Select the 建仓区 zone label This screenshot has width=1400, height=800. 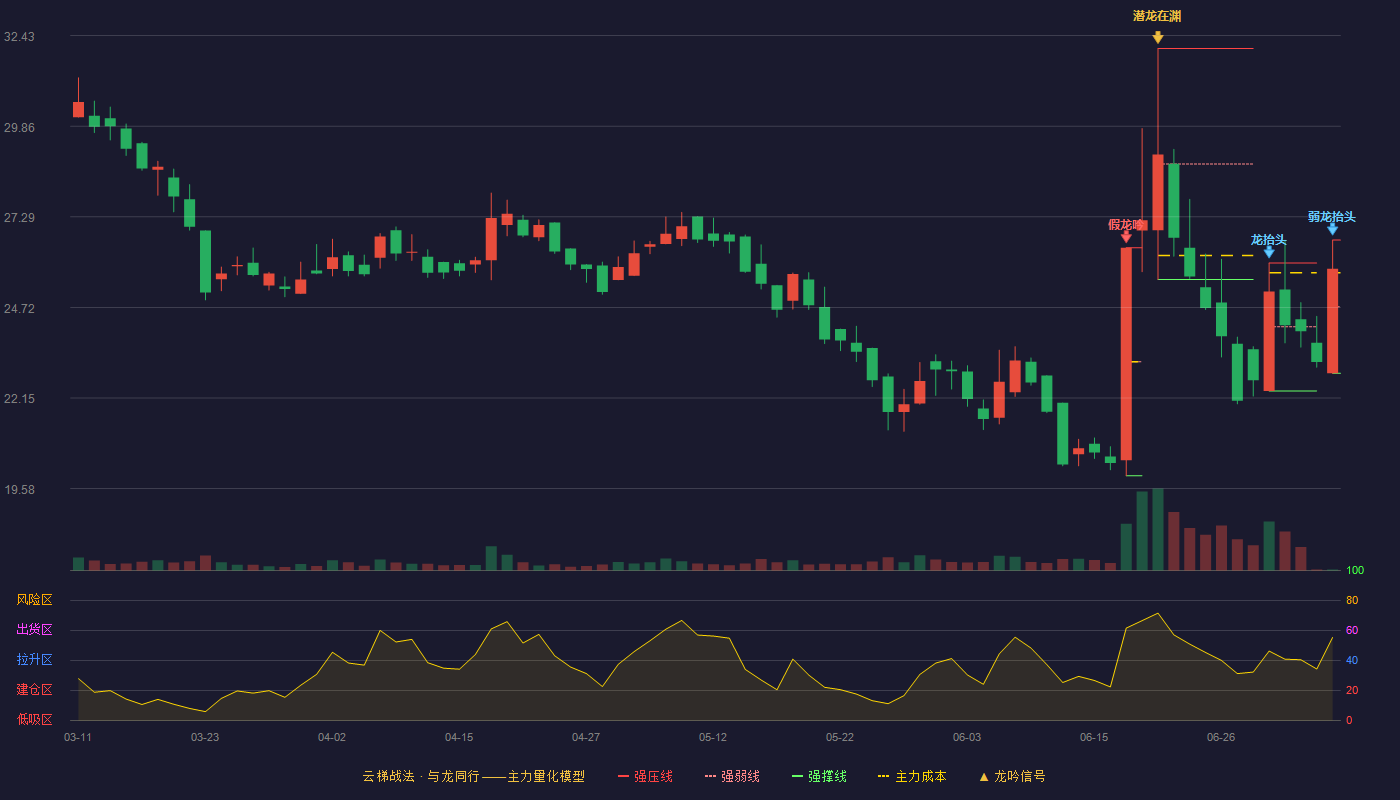coord(34,690)
